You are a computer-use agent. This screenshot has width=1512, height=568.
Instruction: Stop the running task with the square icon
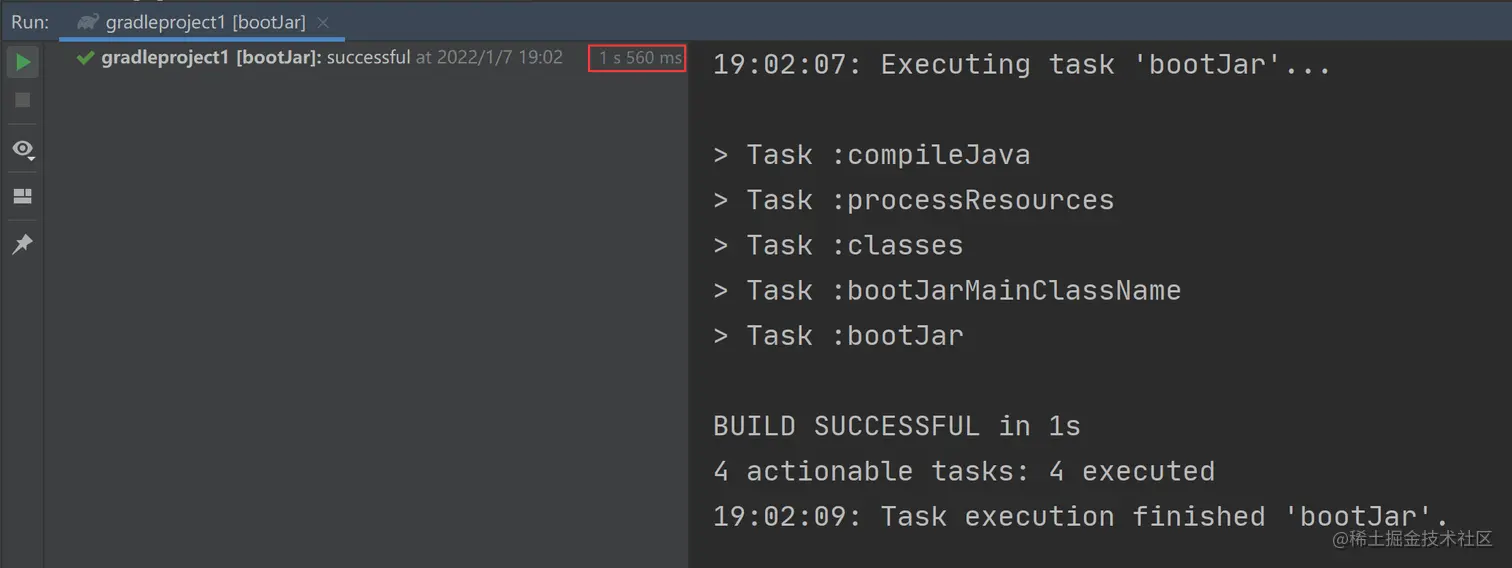[22, 100]
